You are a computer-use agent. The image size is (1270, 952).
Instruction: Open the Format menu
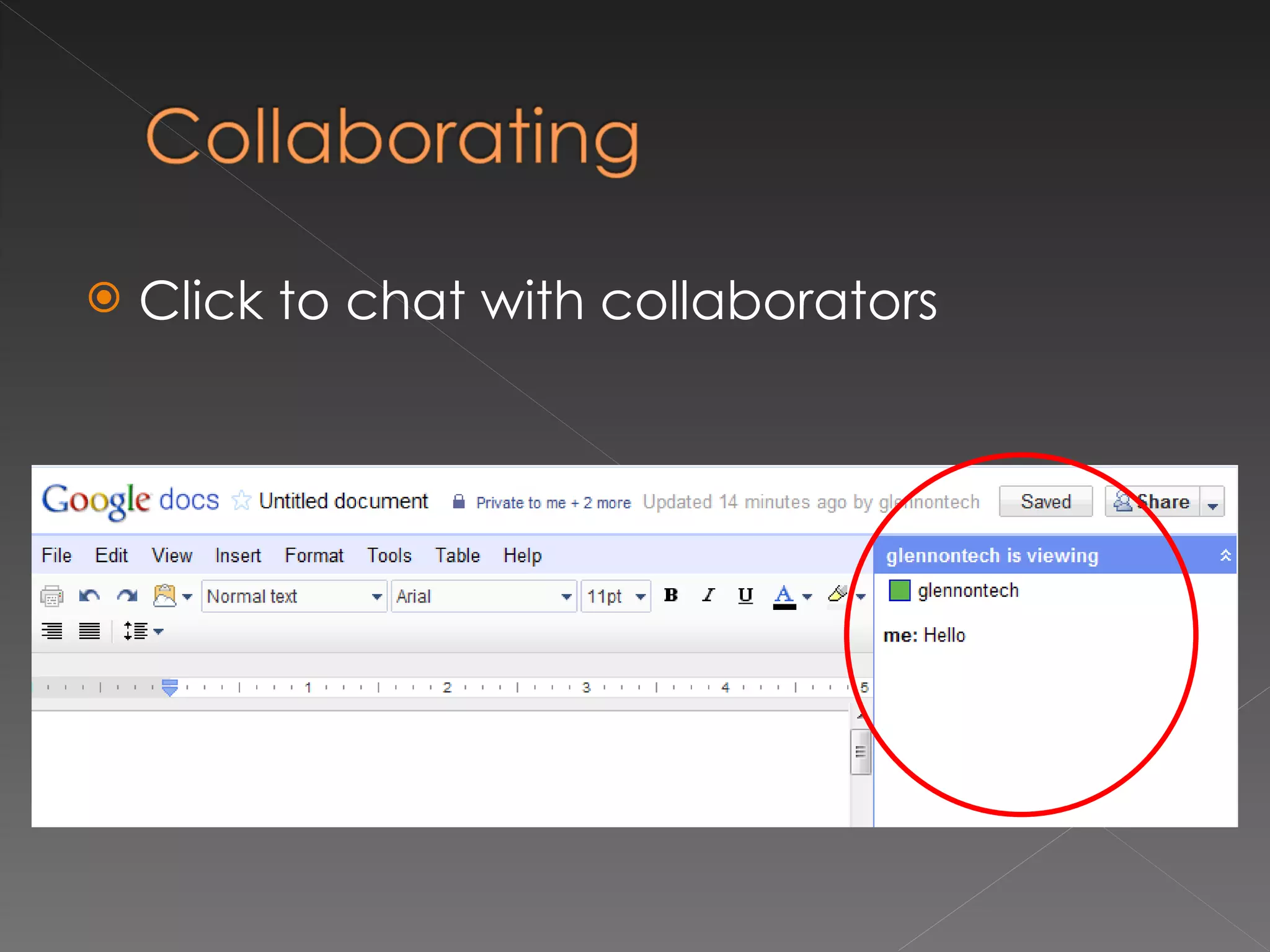pos(314,555)
